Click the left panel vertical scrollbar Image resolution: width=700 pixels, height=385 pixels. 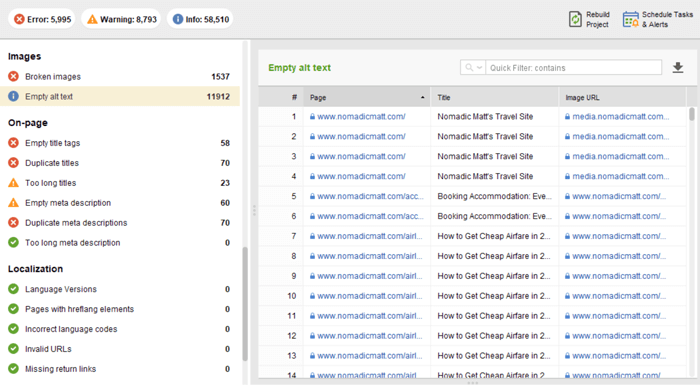coord(245,304)
